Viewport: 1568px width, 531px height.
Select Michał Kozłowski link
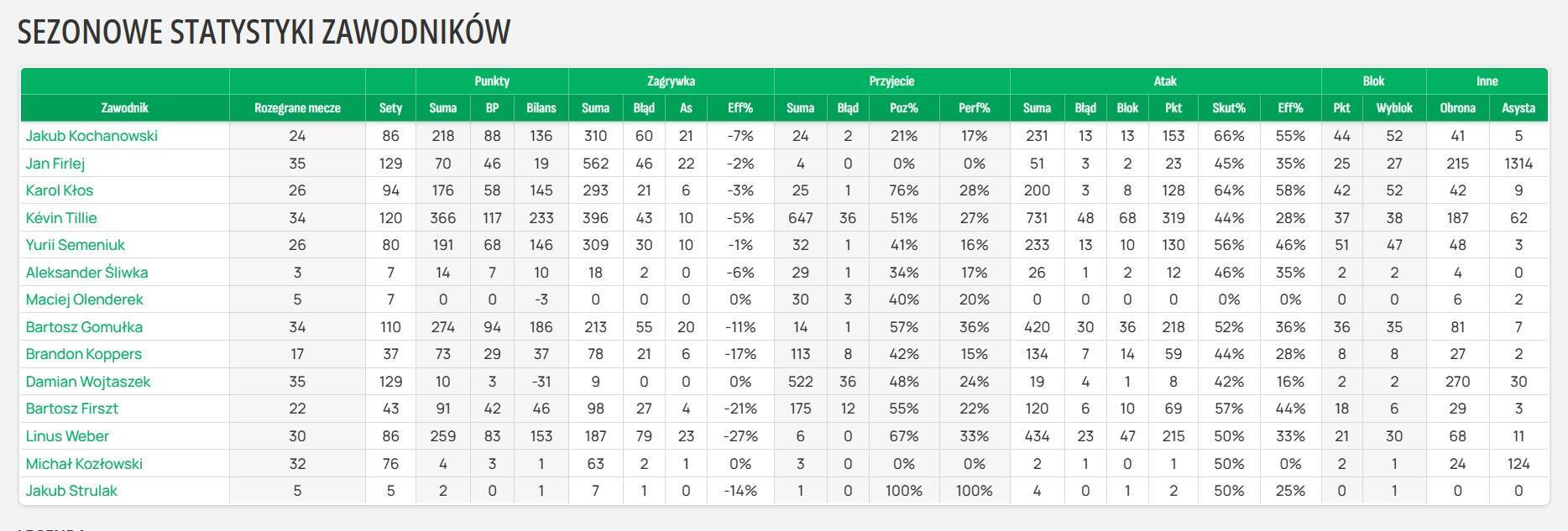(x=84, y=464)
